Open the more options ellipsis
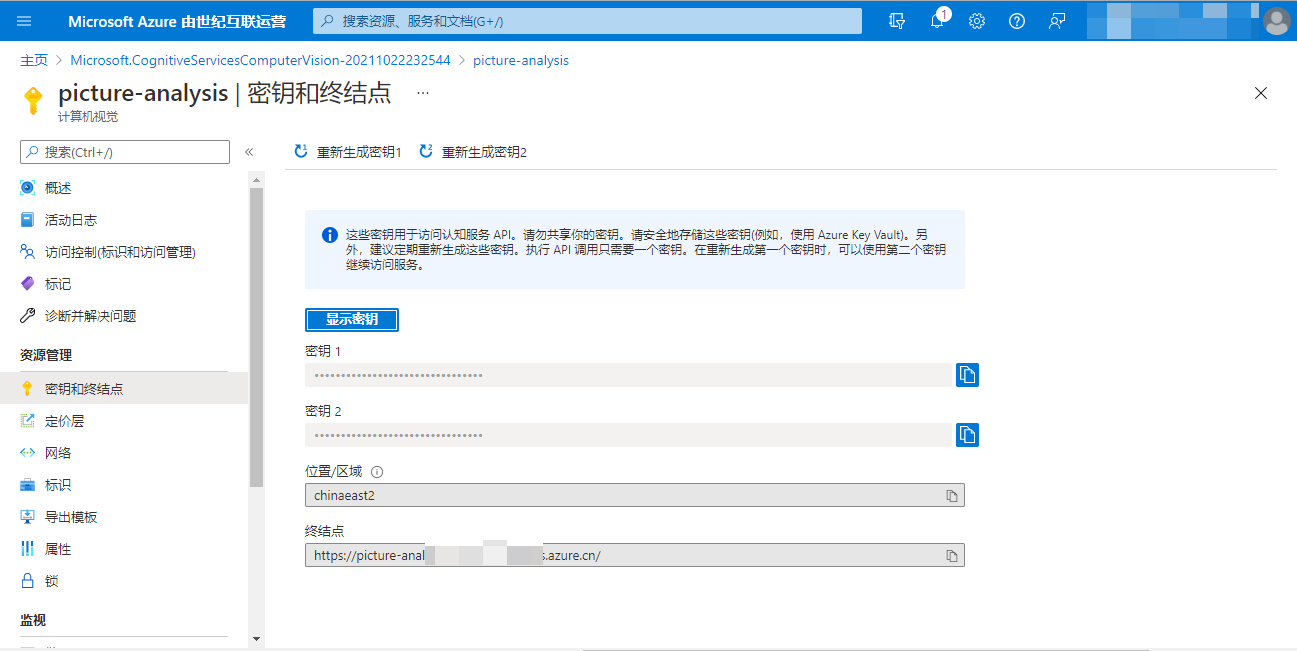Screen dimensions: 1297x651 pyautogui.click(x=423, y=92)
